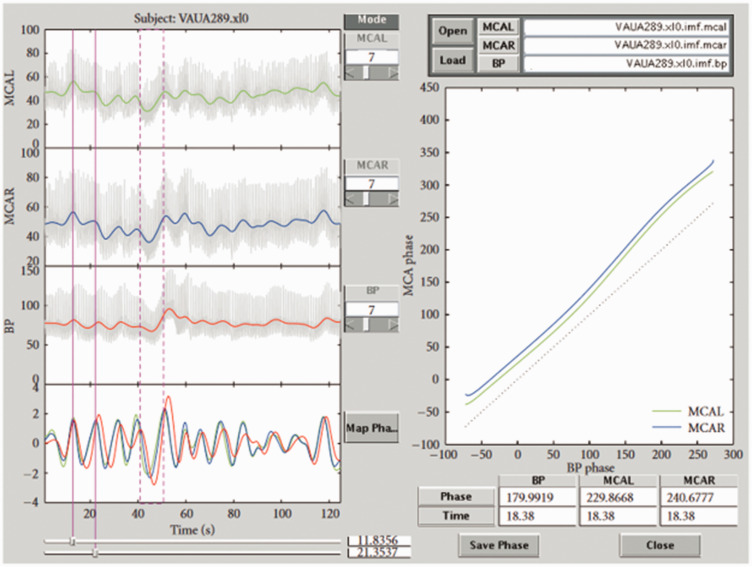This screenshot has width=752, height=567.
Task: Click the Map Phase button
Action: click(372, 427)
